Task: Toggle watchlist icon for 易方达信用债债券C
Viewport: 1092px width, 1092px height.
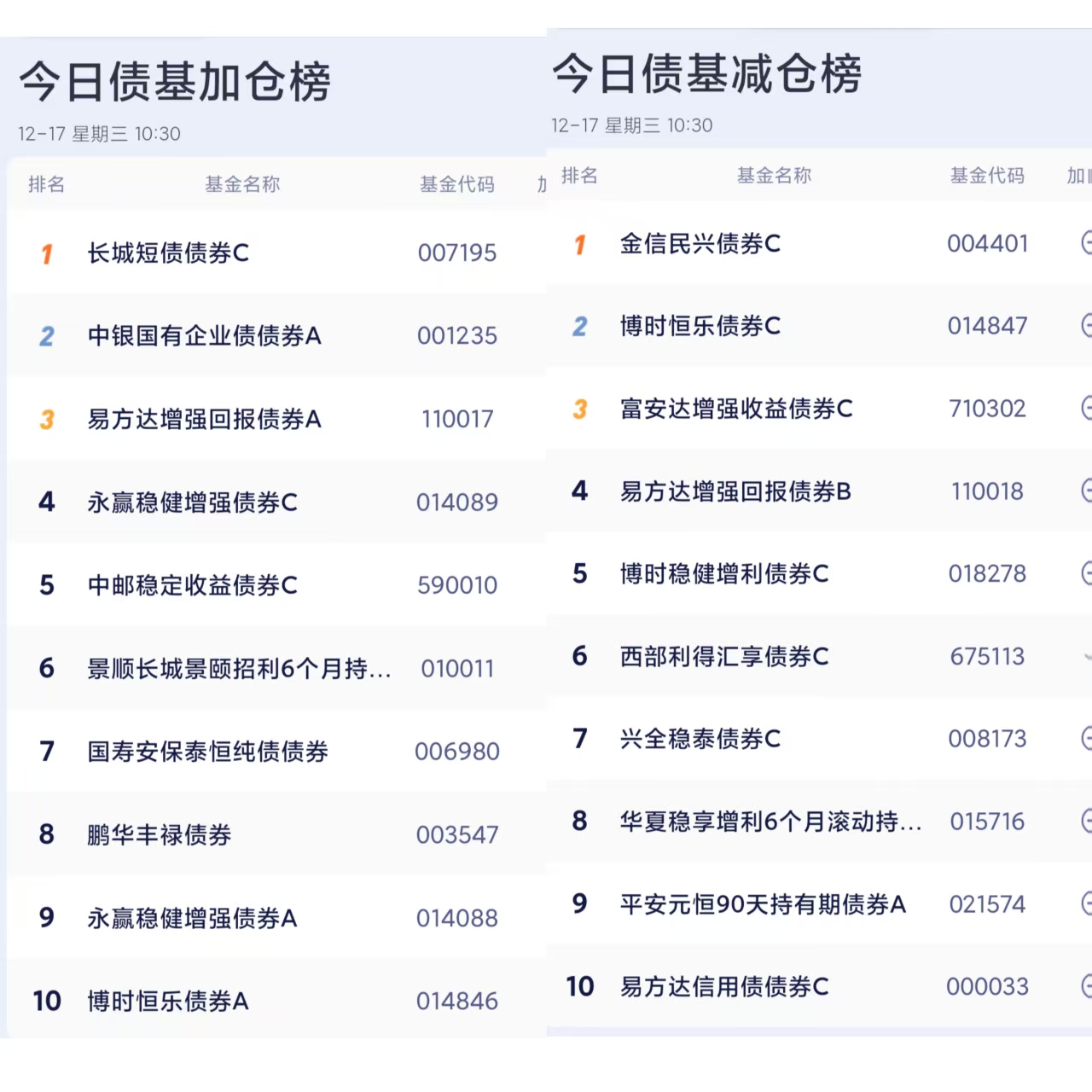Action: (x=1086, y=986)
